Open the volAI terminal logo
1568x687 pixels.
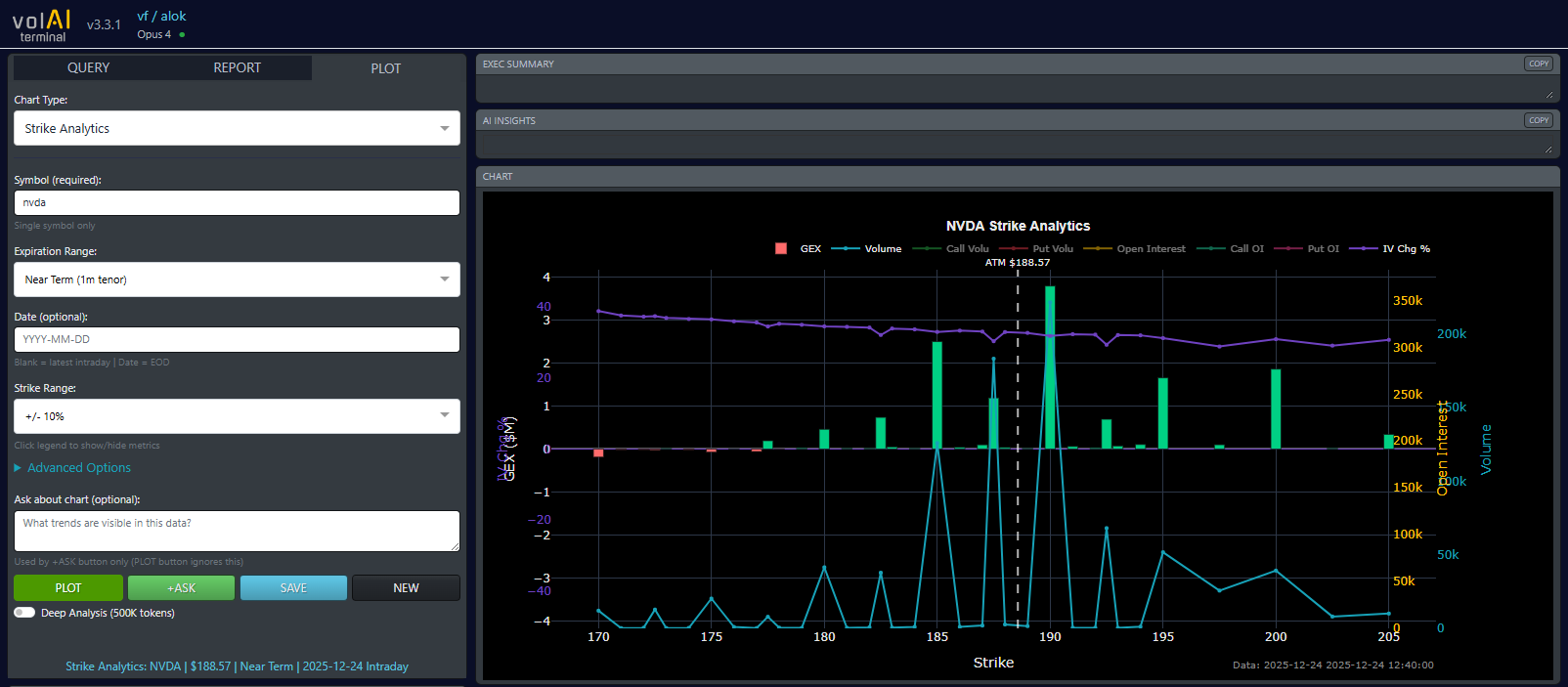(x=41, y=25)
